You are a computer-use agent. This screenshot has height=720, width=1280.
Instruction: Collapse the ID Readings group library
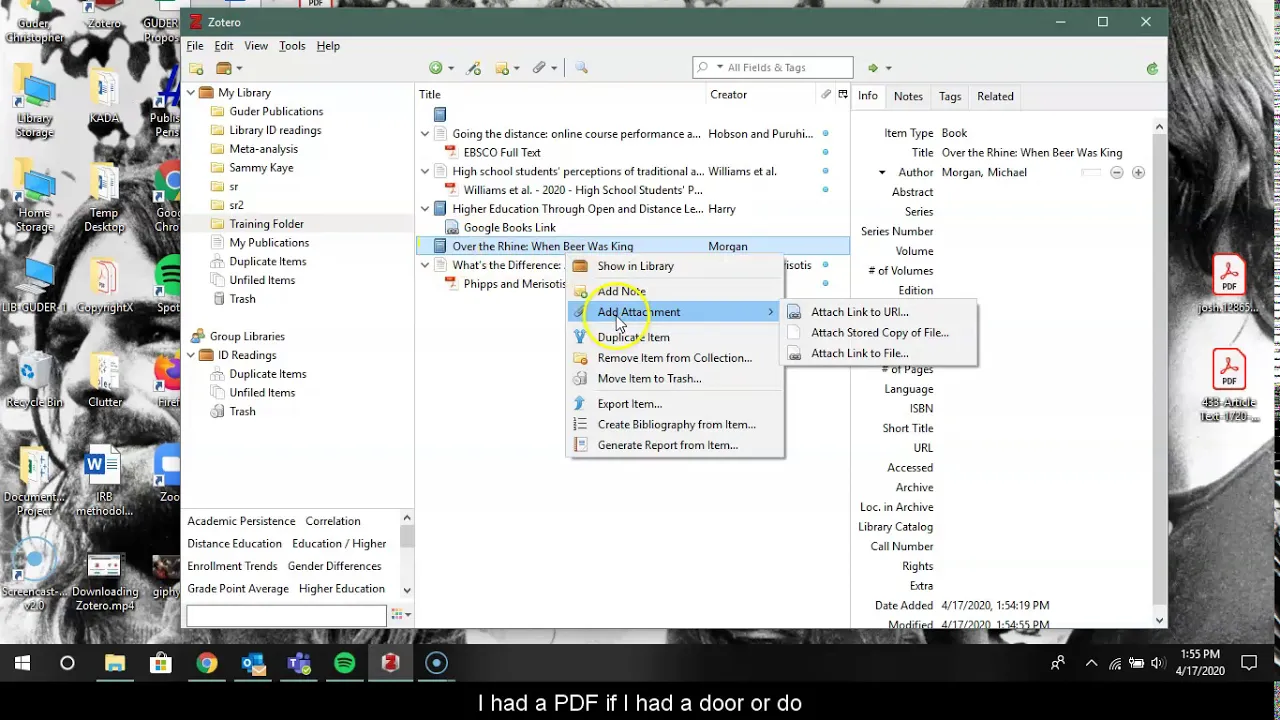(x=191, y=355)
